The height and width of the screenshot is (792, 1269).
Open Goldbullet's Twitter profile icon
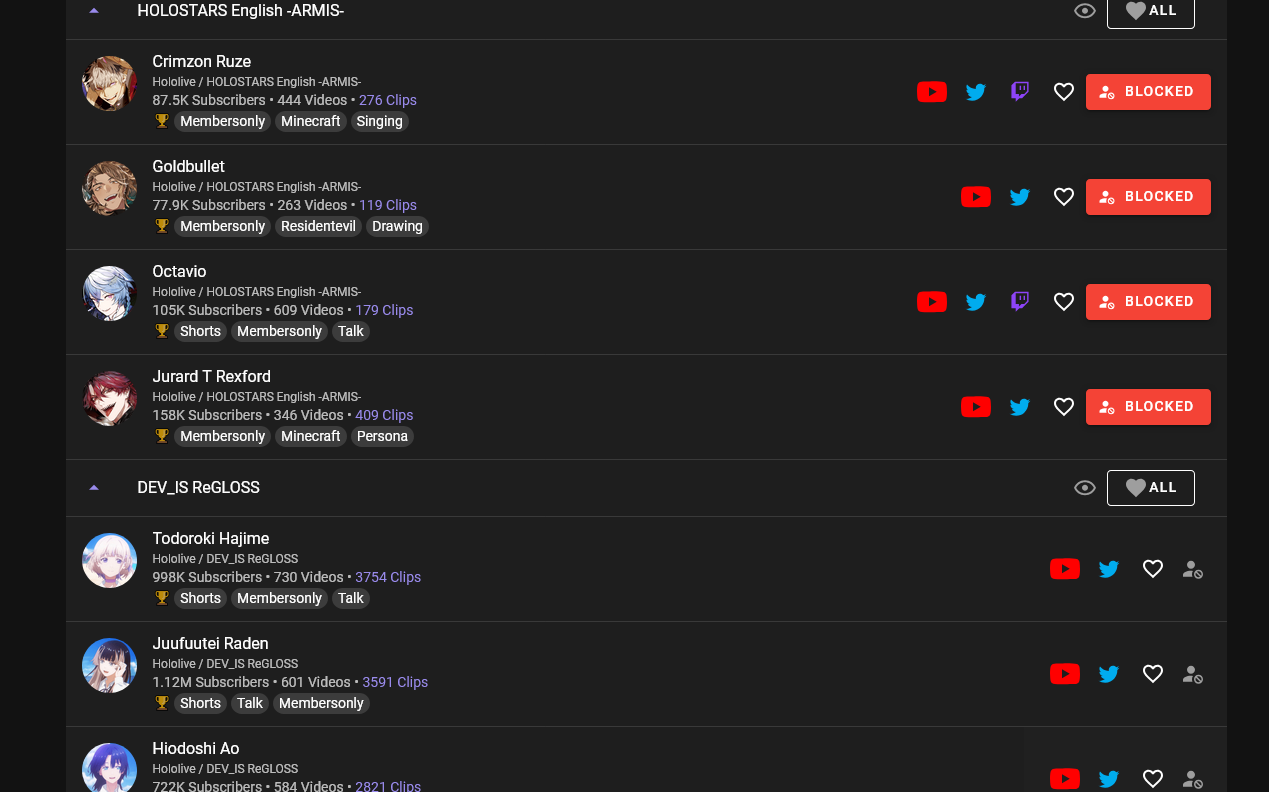coord(1020,197)
